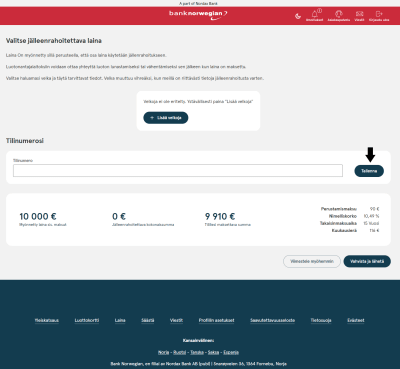400x369 pixels.
Task: Select Ruotsi country link
Action: pyautogui.click(x=180, y=352)
